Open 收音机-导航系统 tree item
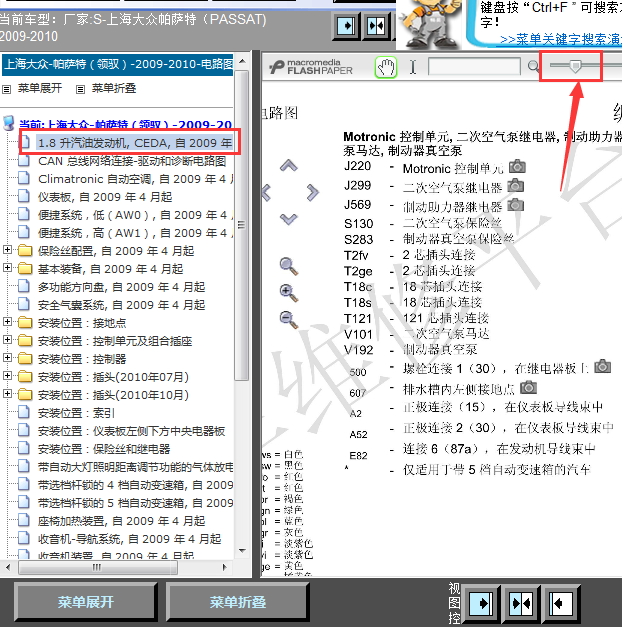The image size is (622, 627). pyautogui.click(x=130, y=539)
